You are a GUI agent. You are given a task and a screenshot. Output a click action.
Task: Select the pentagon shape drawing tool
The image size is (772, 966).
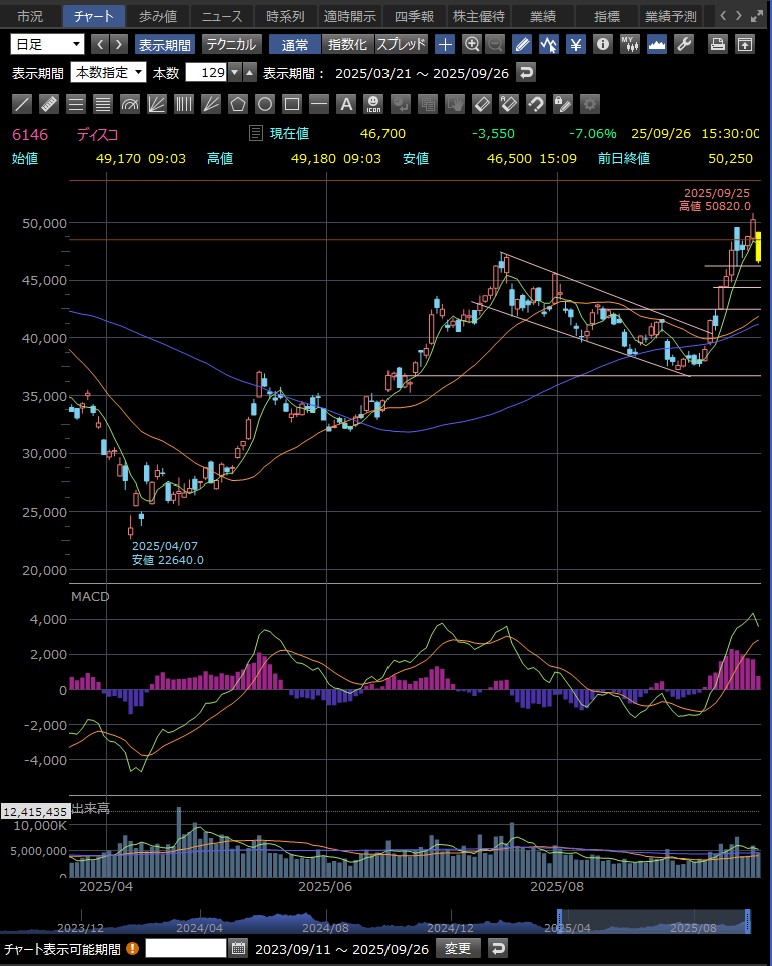pyautogui.click(x=238, y=104)
